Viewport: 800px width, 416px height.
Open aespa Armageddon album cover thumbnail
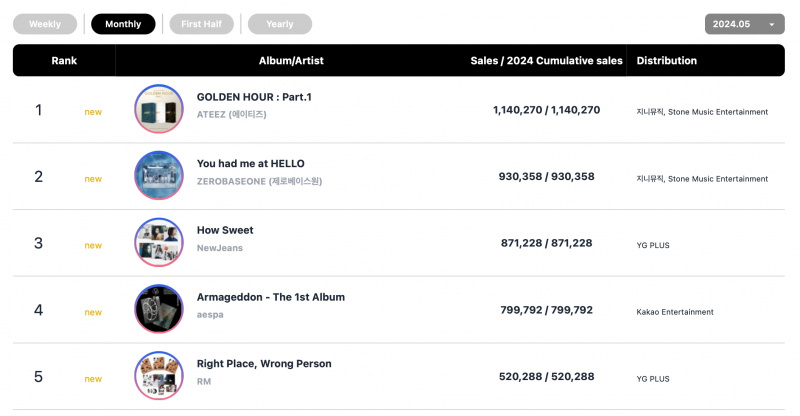(159, 309)
